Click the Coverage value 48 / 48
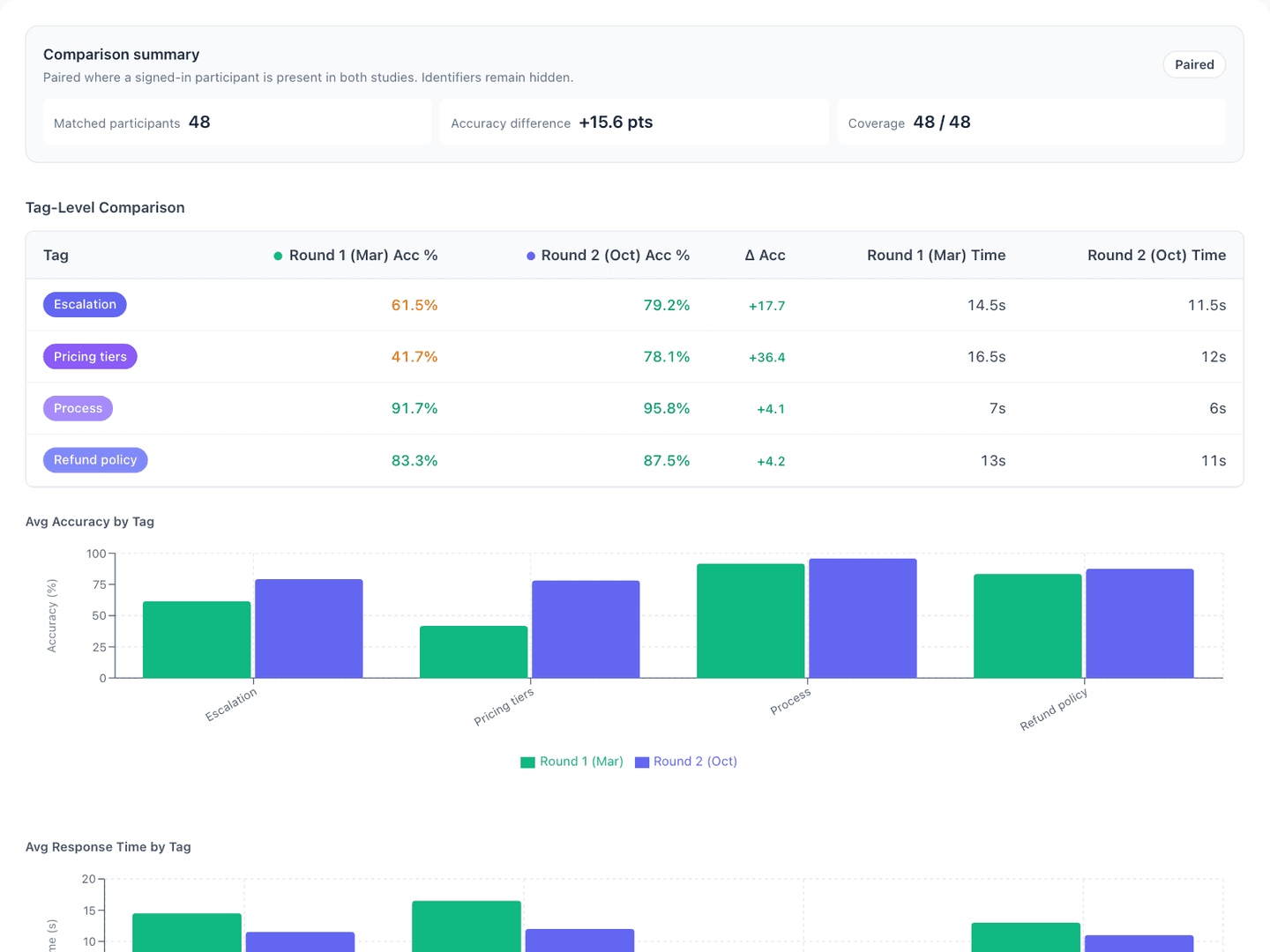The height and width of the screenshot is (952, 1270). (942, 123)
